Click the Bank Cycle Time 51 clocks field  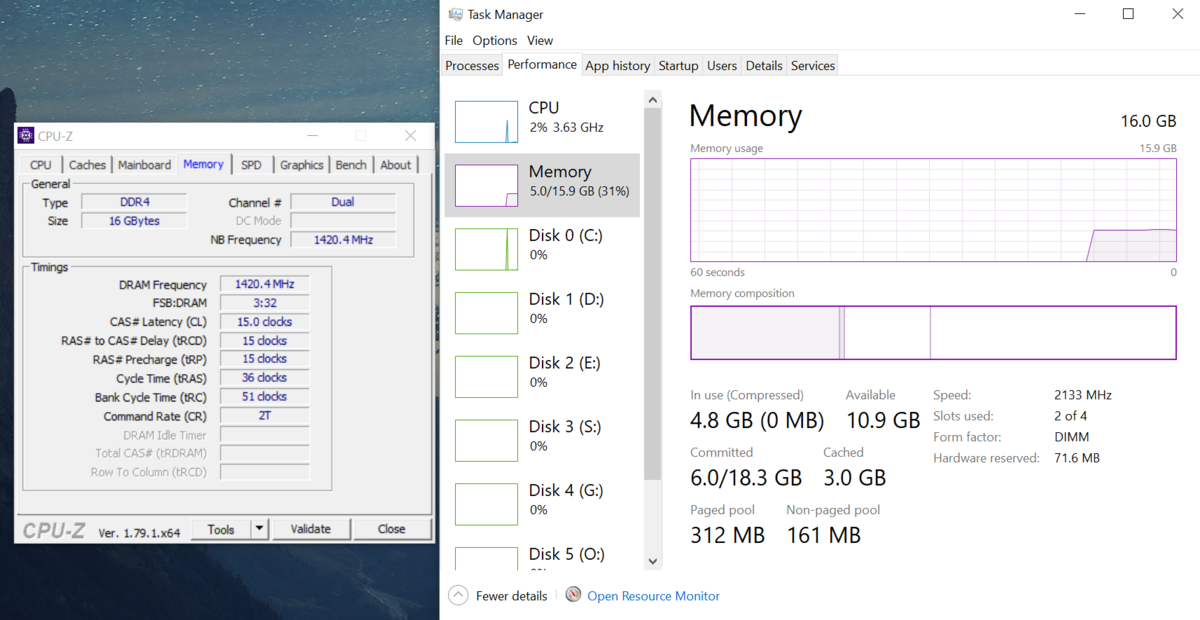(264, 397)
